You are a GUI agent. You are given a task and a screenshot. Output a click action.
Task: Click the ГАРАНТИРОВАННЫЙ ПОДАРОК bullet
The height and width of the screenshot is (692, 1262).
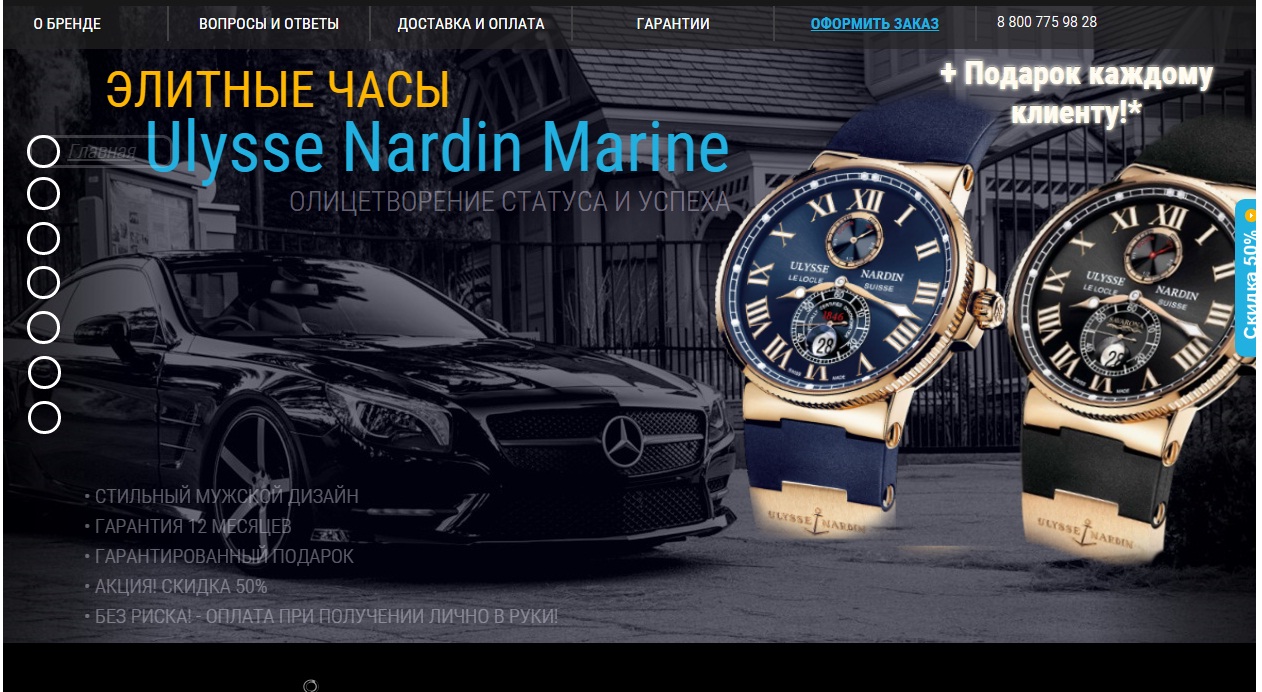[219, 556]
